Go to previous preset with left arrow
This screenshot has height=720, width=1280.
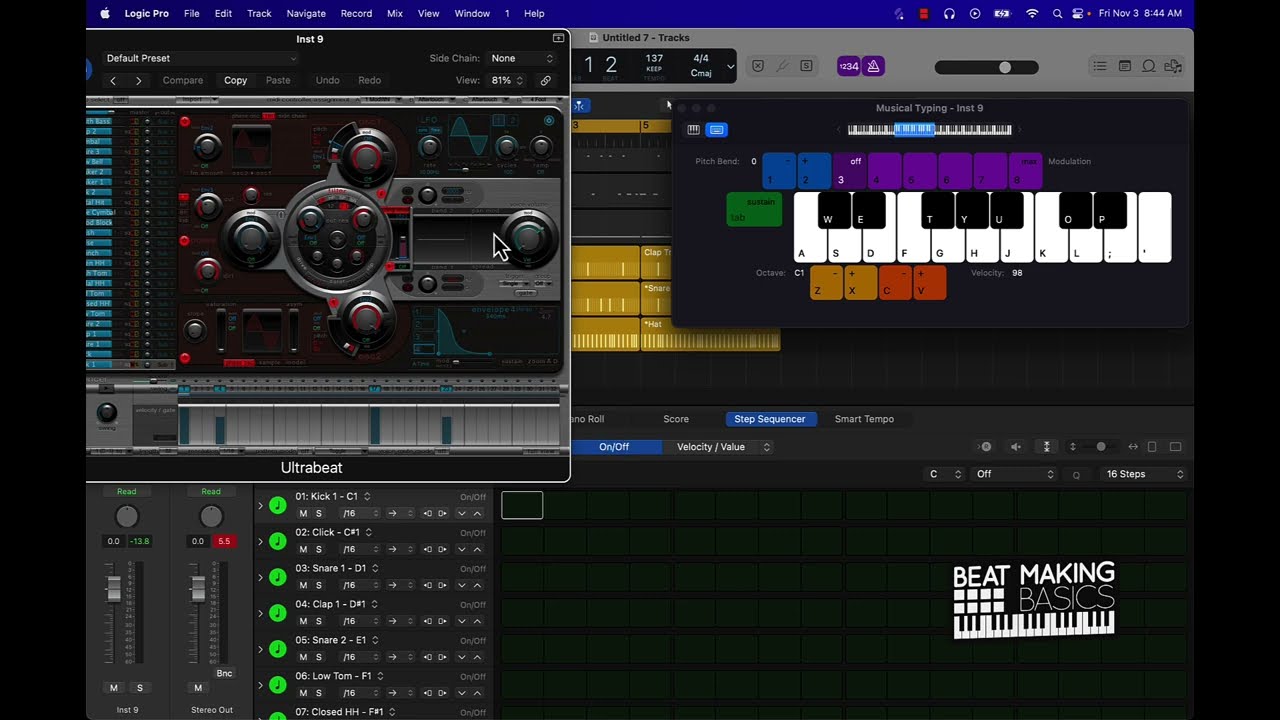pyautogui.click(x=113, y=80)
